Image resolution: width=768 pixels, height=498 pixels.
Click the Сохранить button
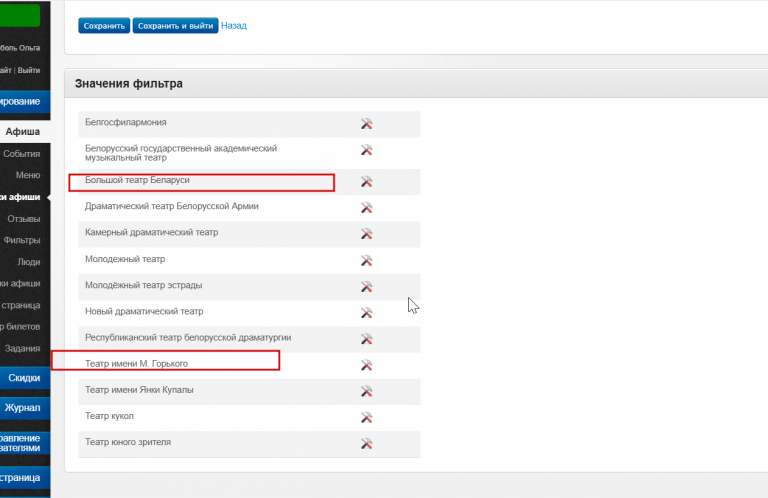[104, 26]
